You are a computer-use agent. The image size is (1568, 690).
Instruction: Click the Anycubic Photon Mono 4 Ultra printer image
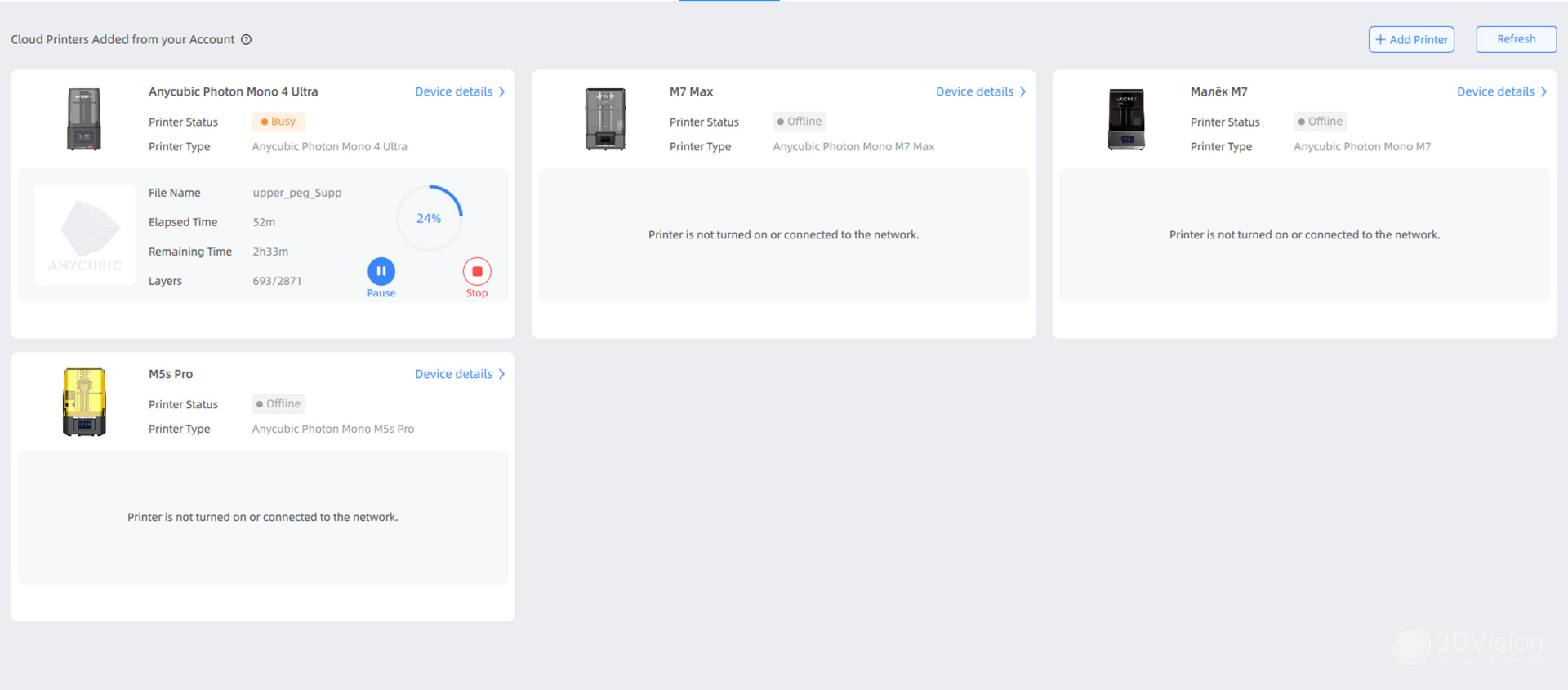84,119
